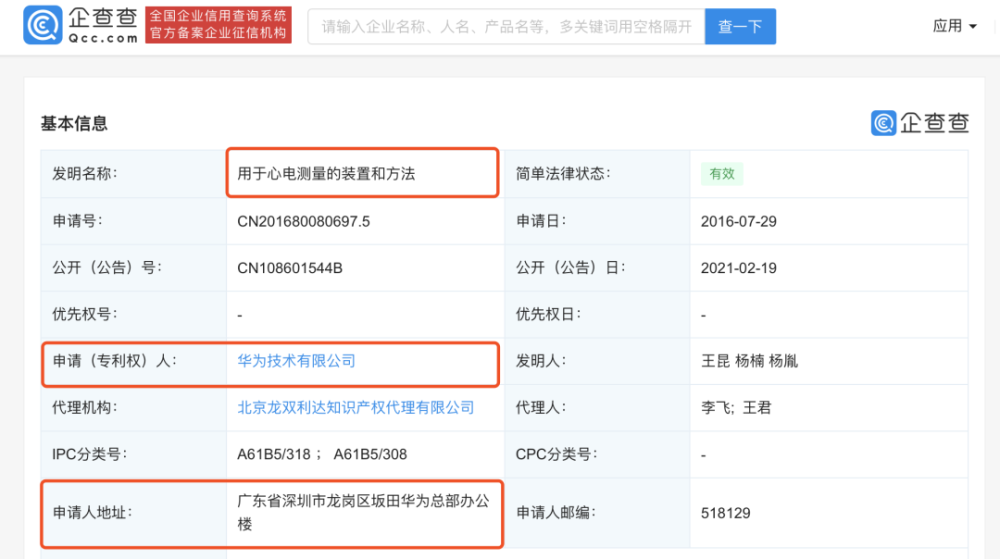Viewport: 1000px width, 559px height.
Task: Click the 代理机构 label cell
Action: click(134, 407)
